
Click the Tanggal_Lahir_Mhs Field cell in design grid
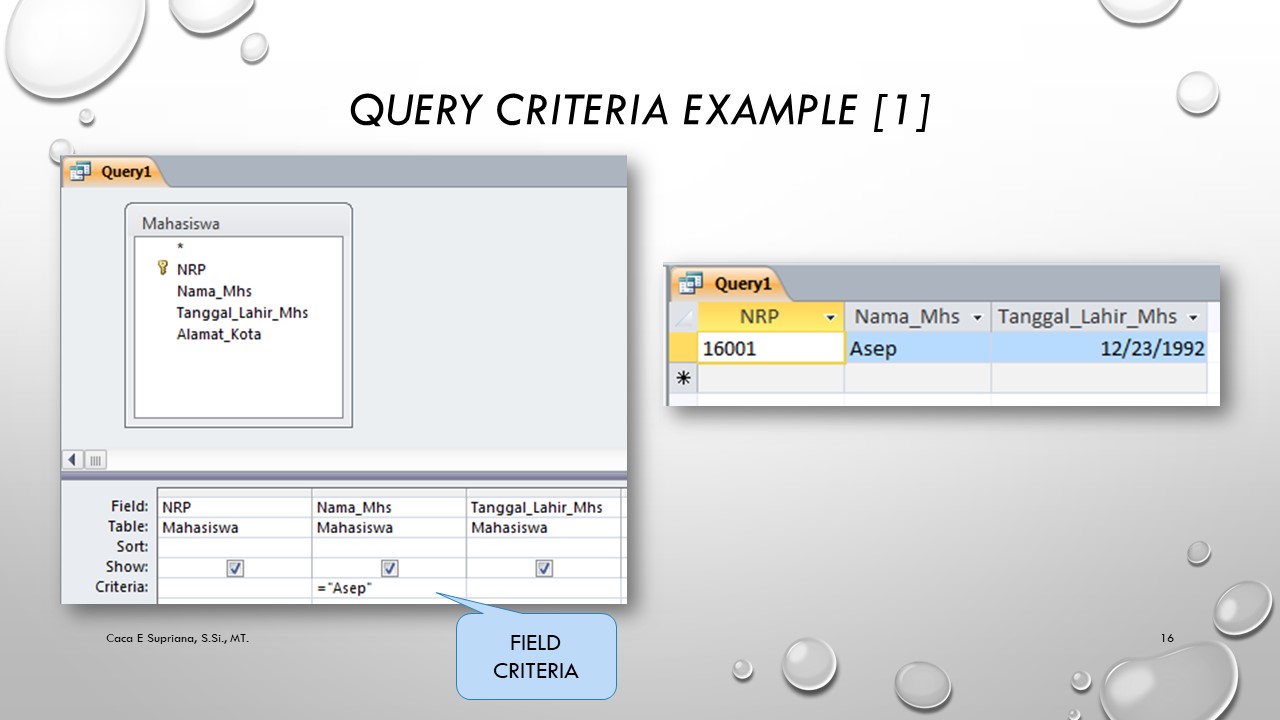[x=544, y=507]
